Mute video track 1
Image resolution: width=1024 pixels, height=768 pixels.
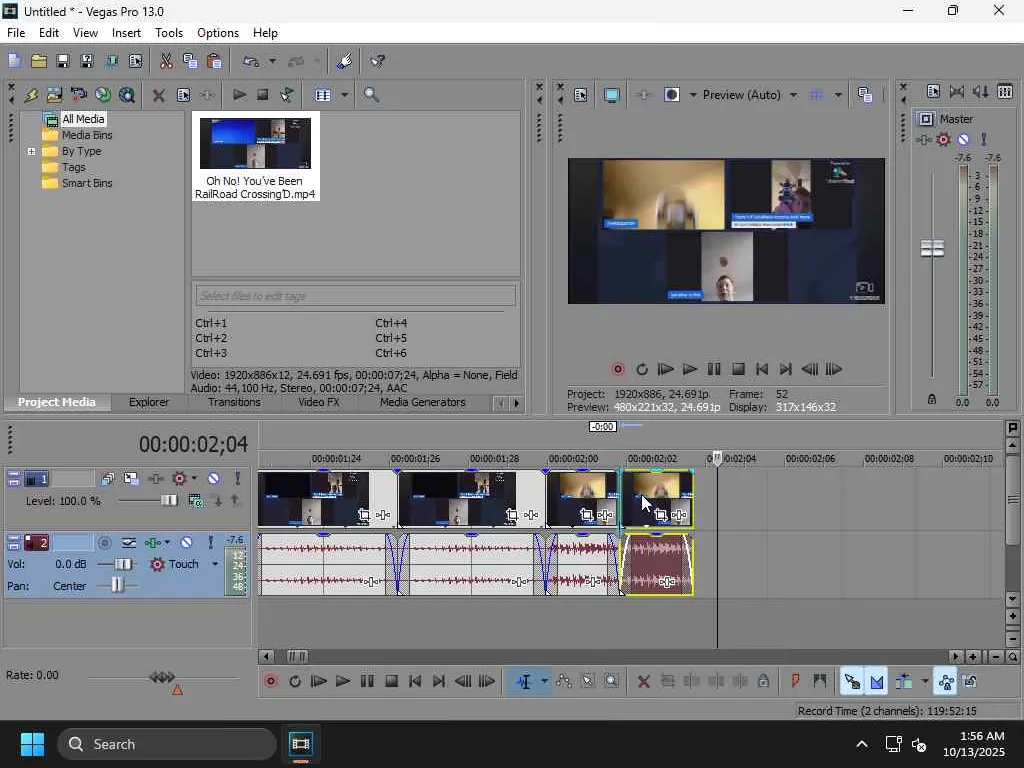214,479
